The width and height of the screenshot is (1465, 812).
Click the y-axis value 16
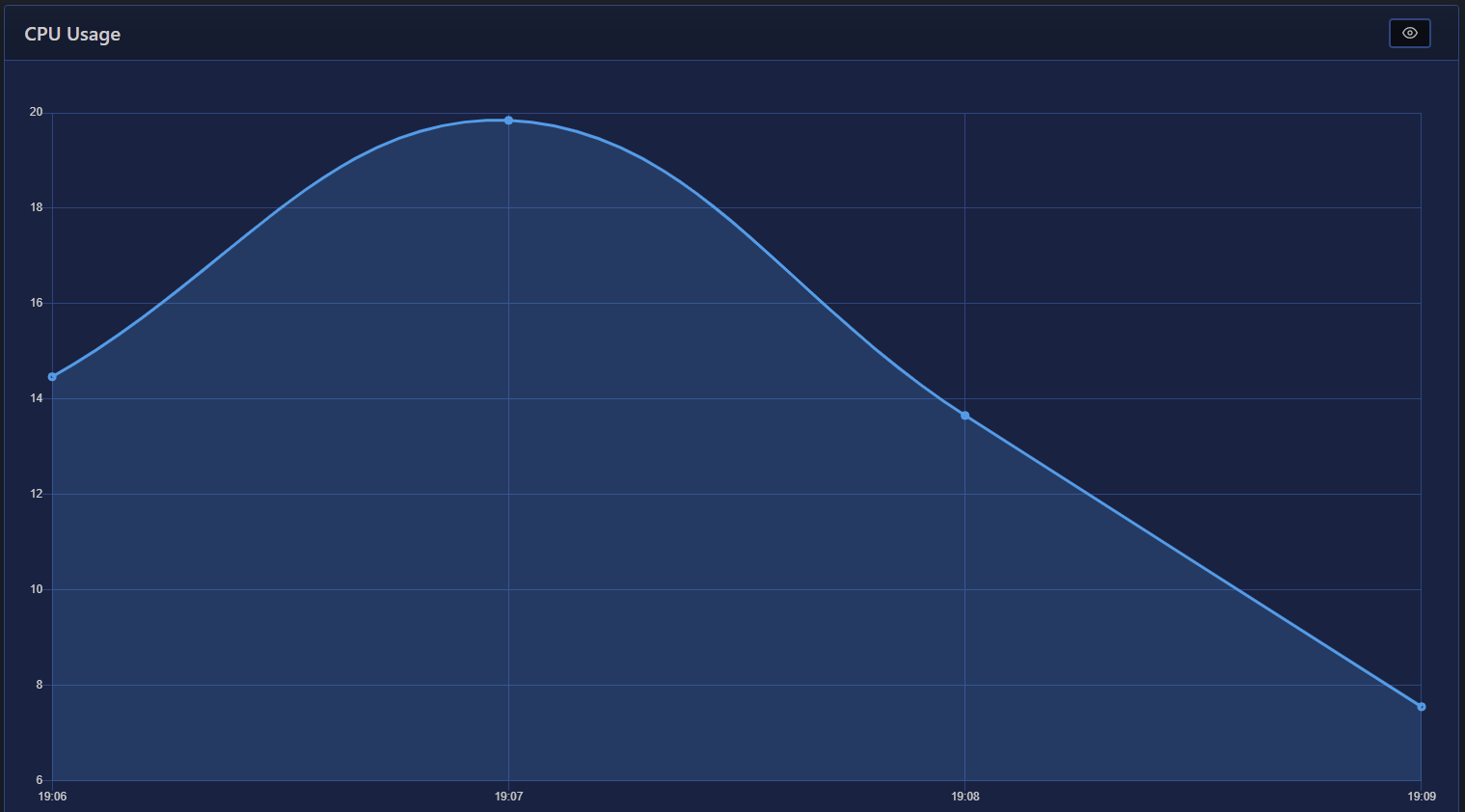(37, 303)
